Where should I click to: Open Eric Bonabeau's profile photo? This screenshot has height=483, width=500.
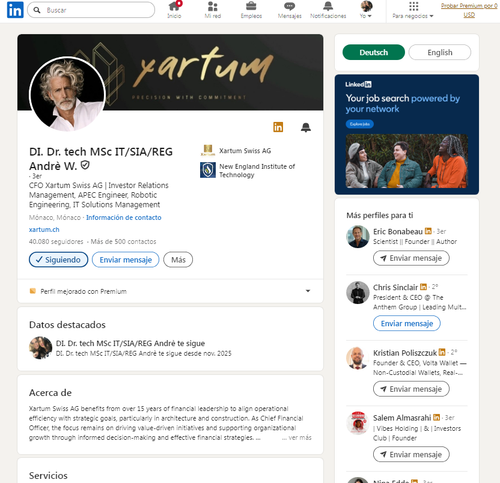coord(358,237)
